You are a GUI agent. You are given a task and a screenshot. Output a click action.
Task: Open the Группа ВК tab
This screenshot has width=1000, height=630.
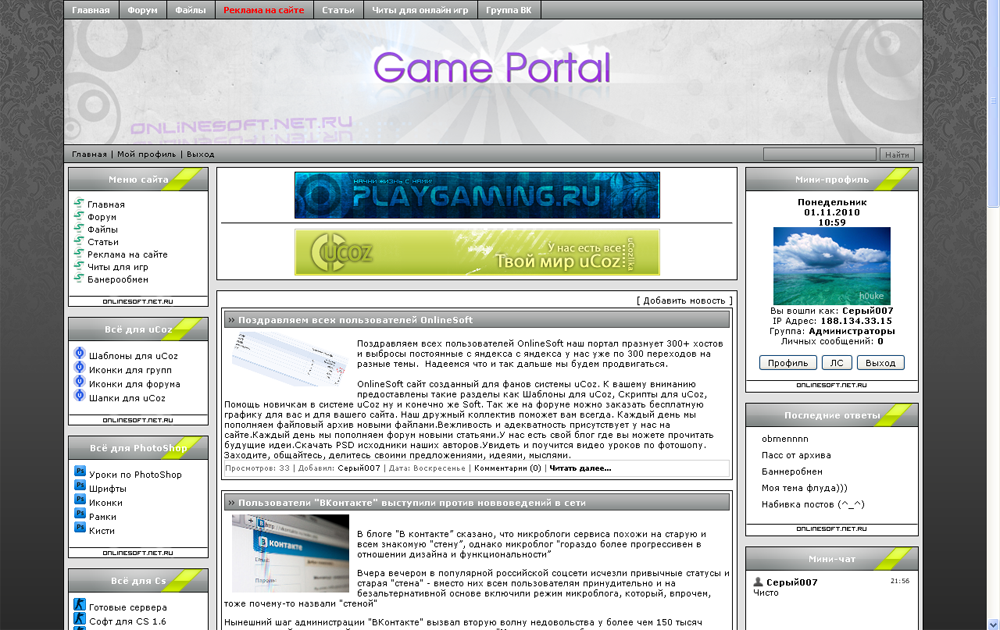(509, 10)
